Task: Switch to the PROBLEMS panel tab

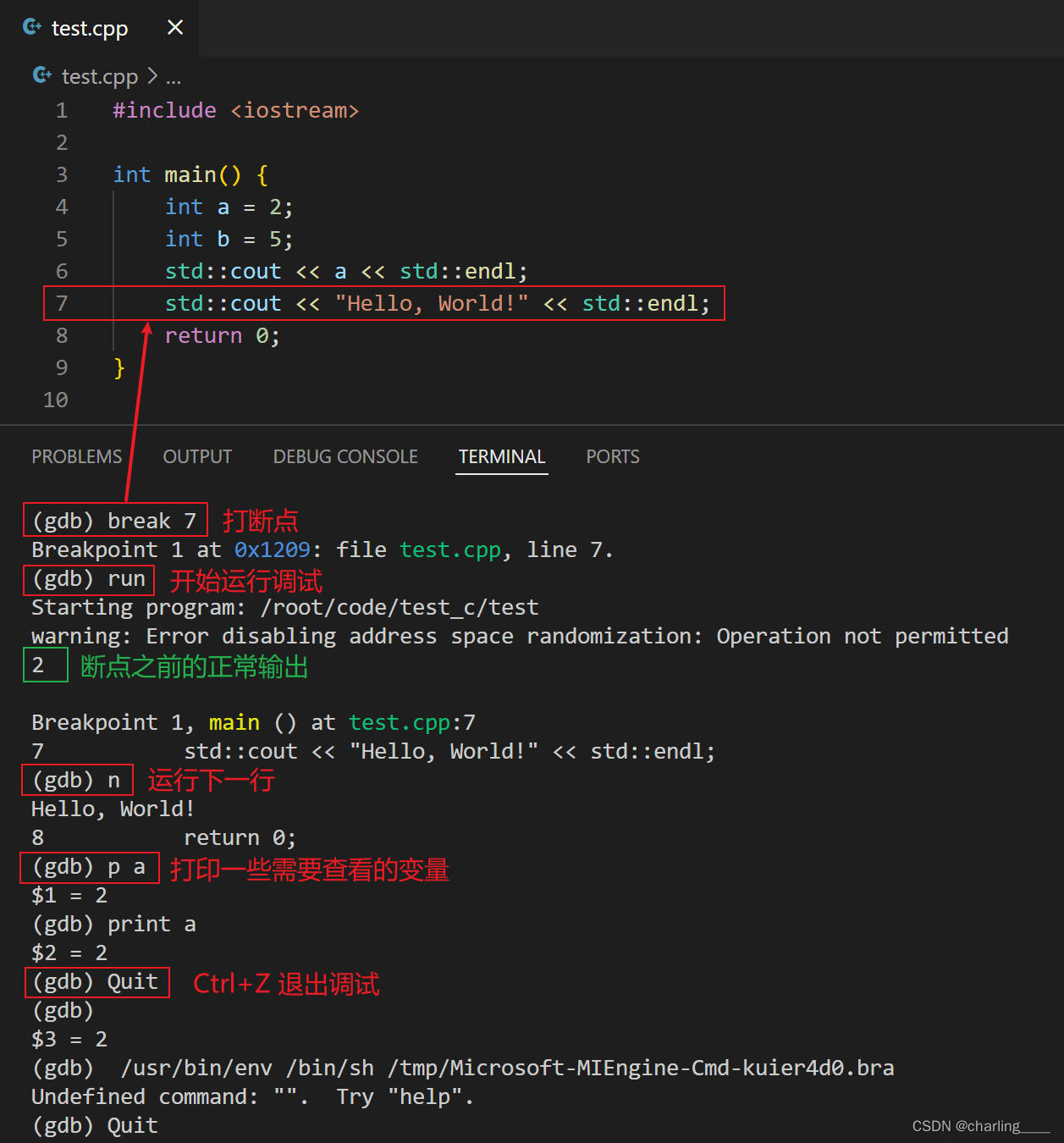Action: coord(77,456)
